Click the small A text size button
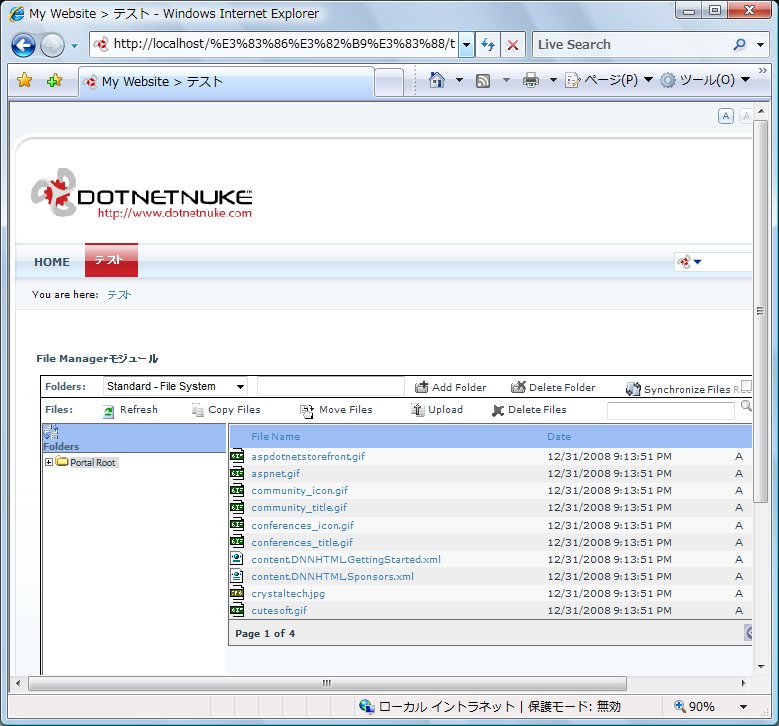Viewport: 779px width, 726px height. coord(726,116)
